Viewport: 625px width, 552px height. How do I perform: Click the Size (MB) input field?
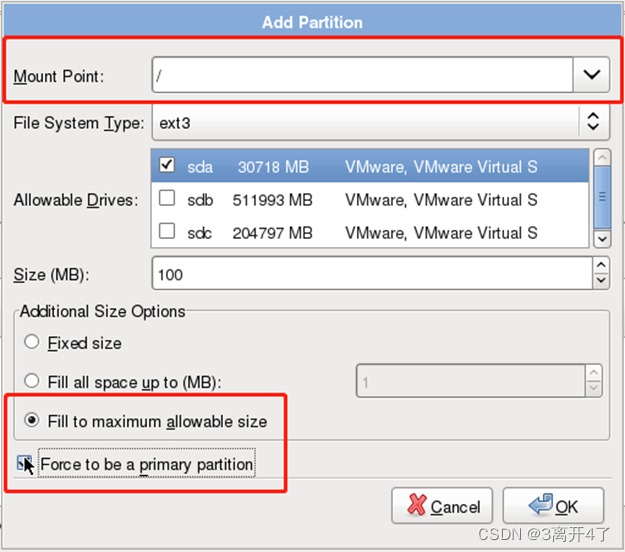[x=372, y=274]
